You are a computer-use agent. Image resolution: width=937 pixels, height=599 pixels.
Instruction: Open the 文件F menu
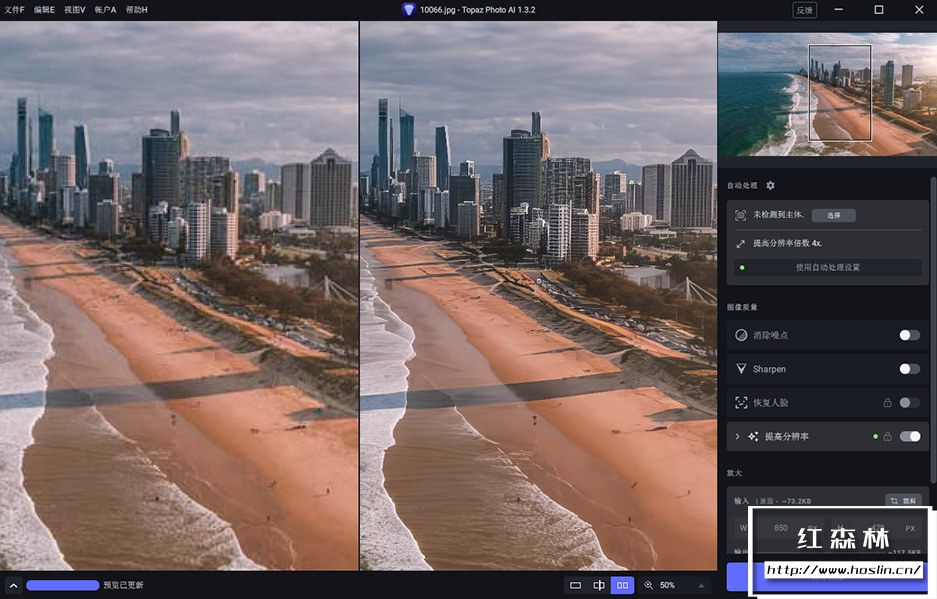pos(14,9)
